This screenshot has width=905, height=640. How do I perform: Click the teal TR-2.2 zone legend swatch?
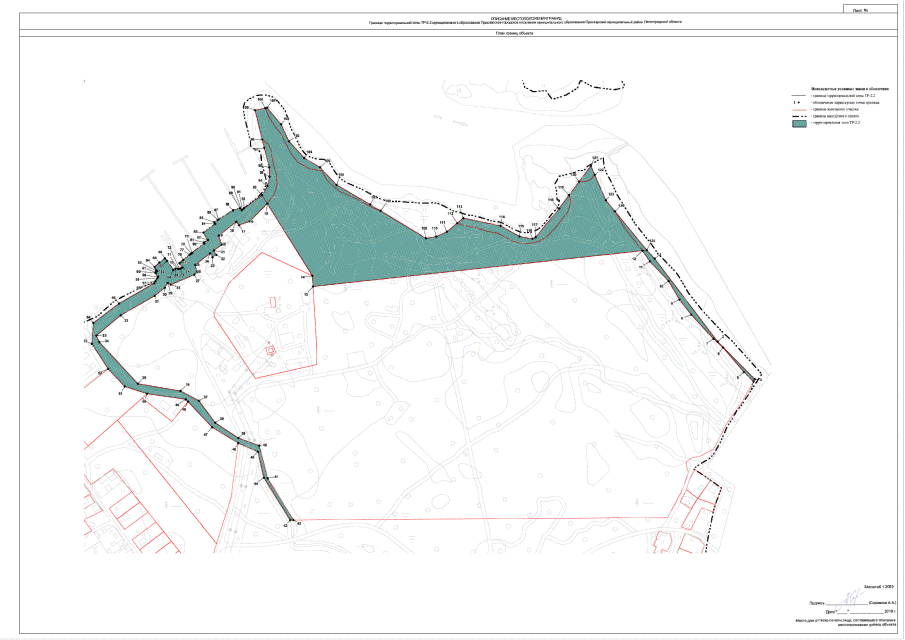(799, 123)
